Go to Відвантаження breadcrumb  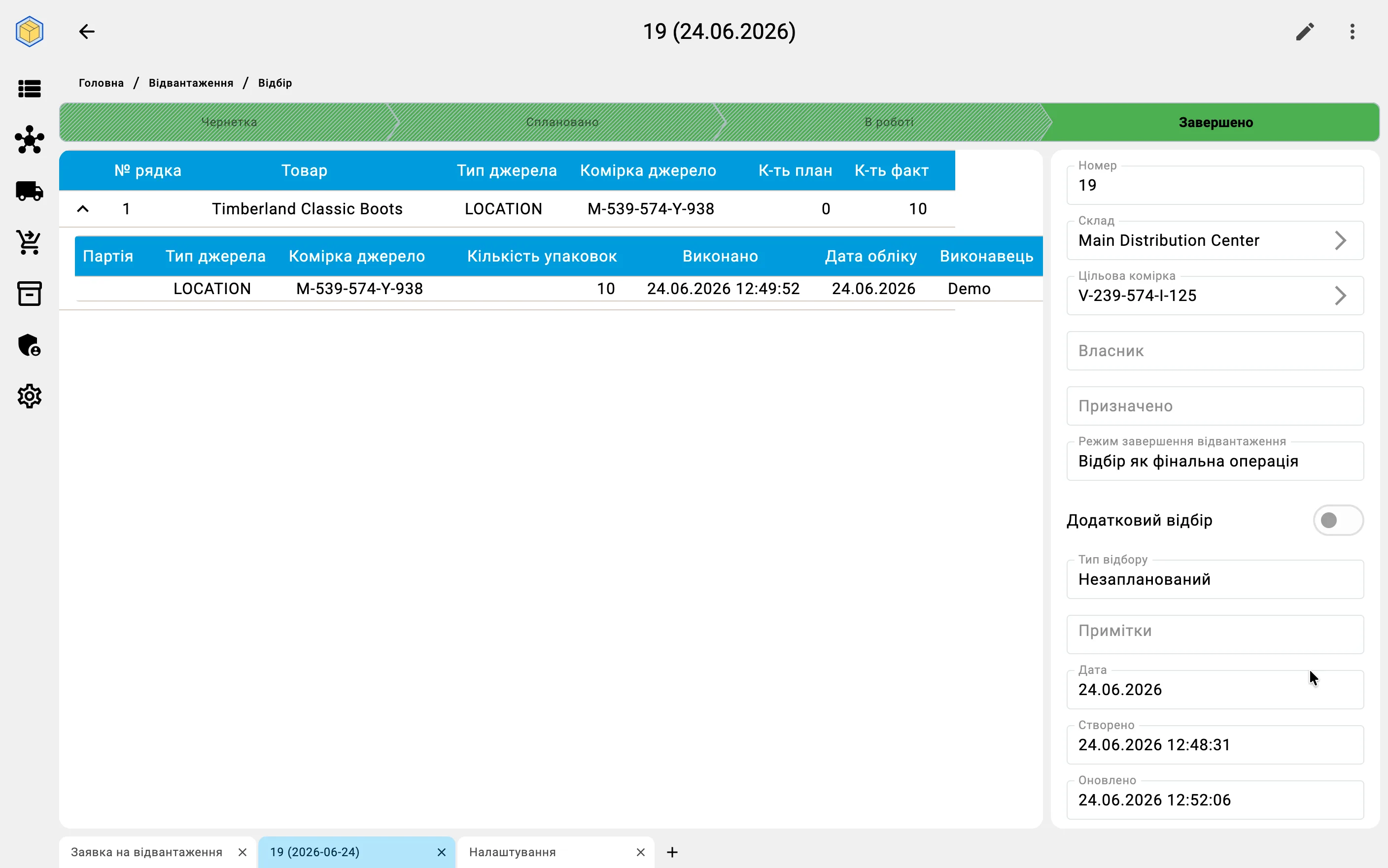[x=191, y=83]
